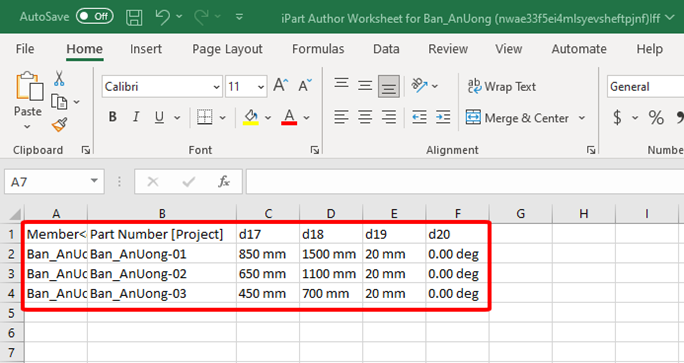Select cell Ban_AnUong-02 in column B
This screenshot has height=363, width=684.
pos(162,274)
